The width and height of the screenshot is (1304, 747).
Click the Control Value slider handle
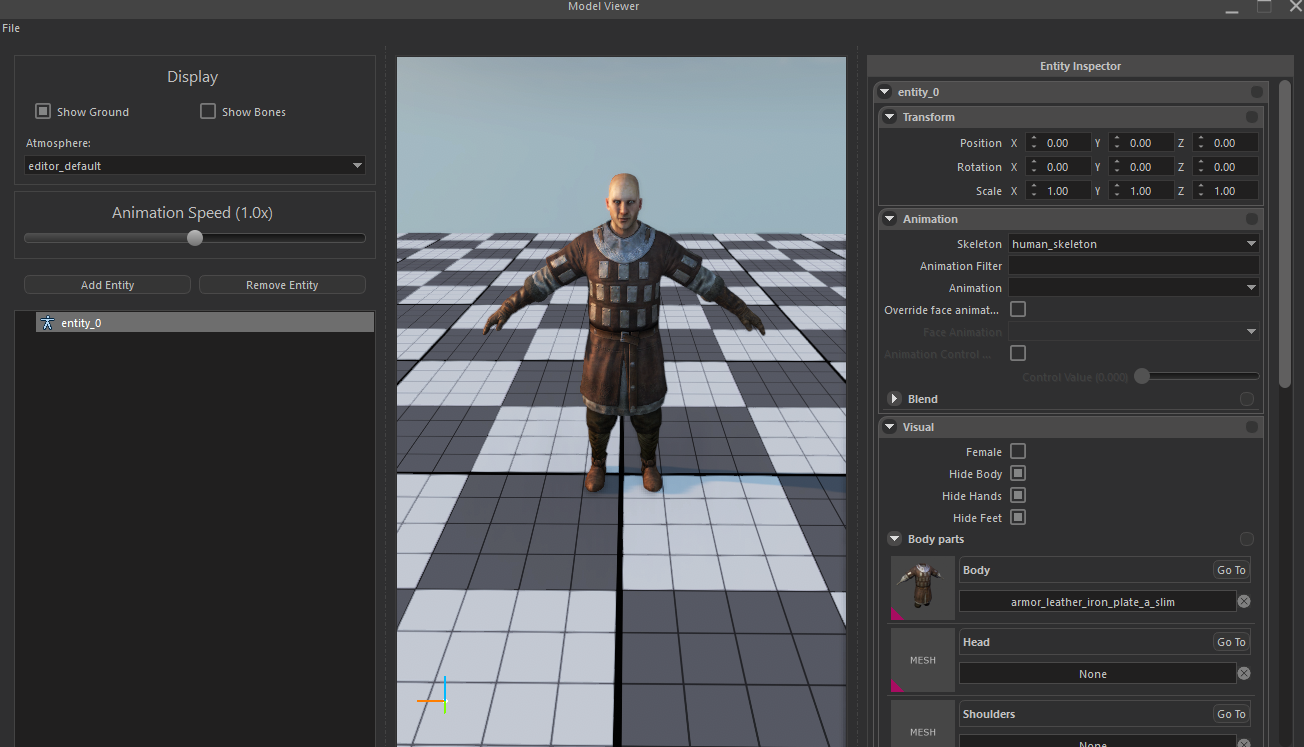click(x=1141, y=376)
